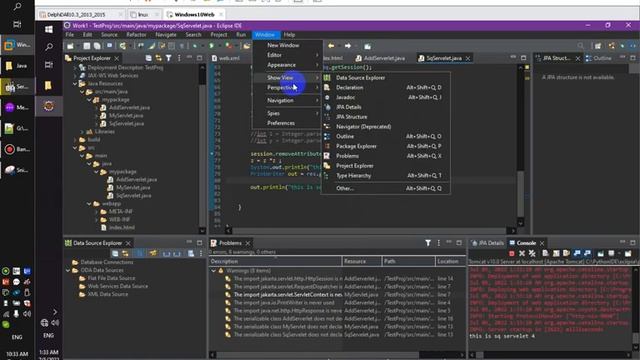Expand Perspective submenu

pyautogui.click(x=287, y=87)
